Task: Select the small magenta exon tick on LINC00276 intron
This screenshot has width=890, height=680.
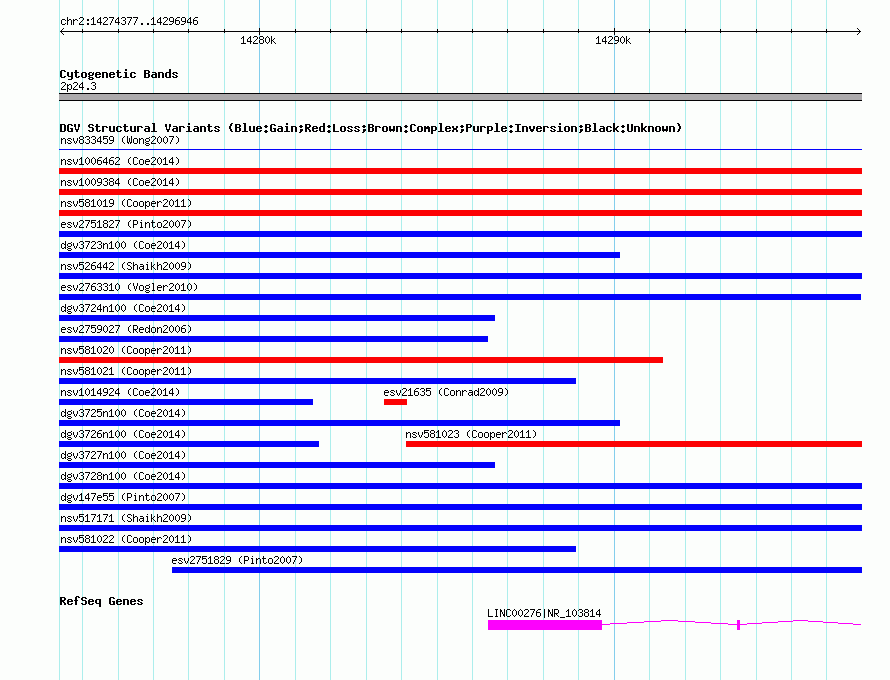Action: point(738,625)
